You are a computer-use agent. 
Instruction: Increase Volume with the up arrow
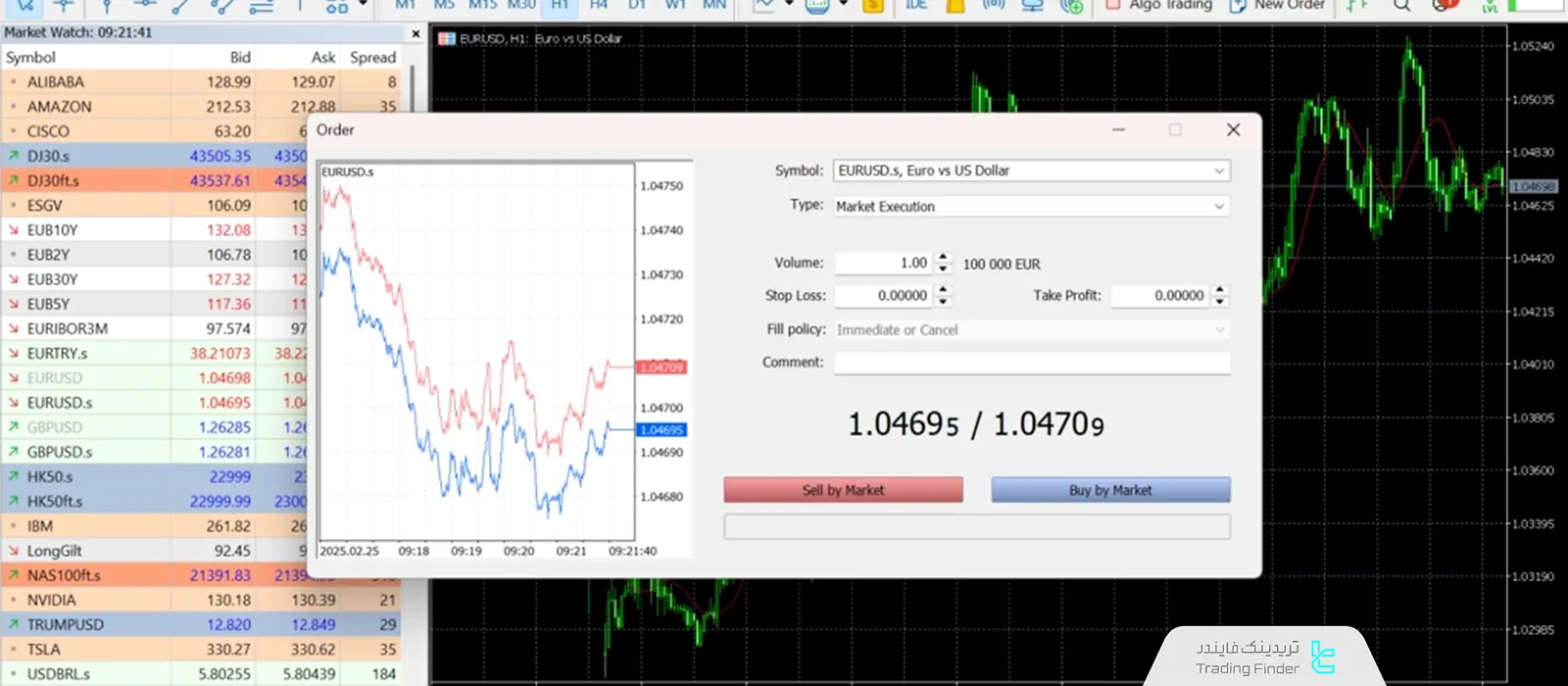click(943, 258)
